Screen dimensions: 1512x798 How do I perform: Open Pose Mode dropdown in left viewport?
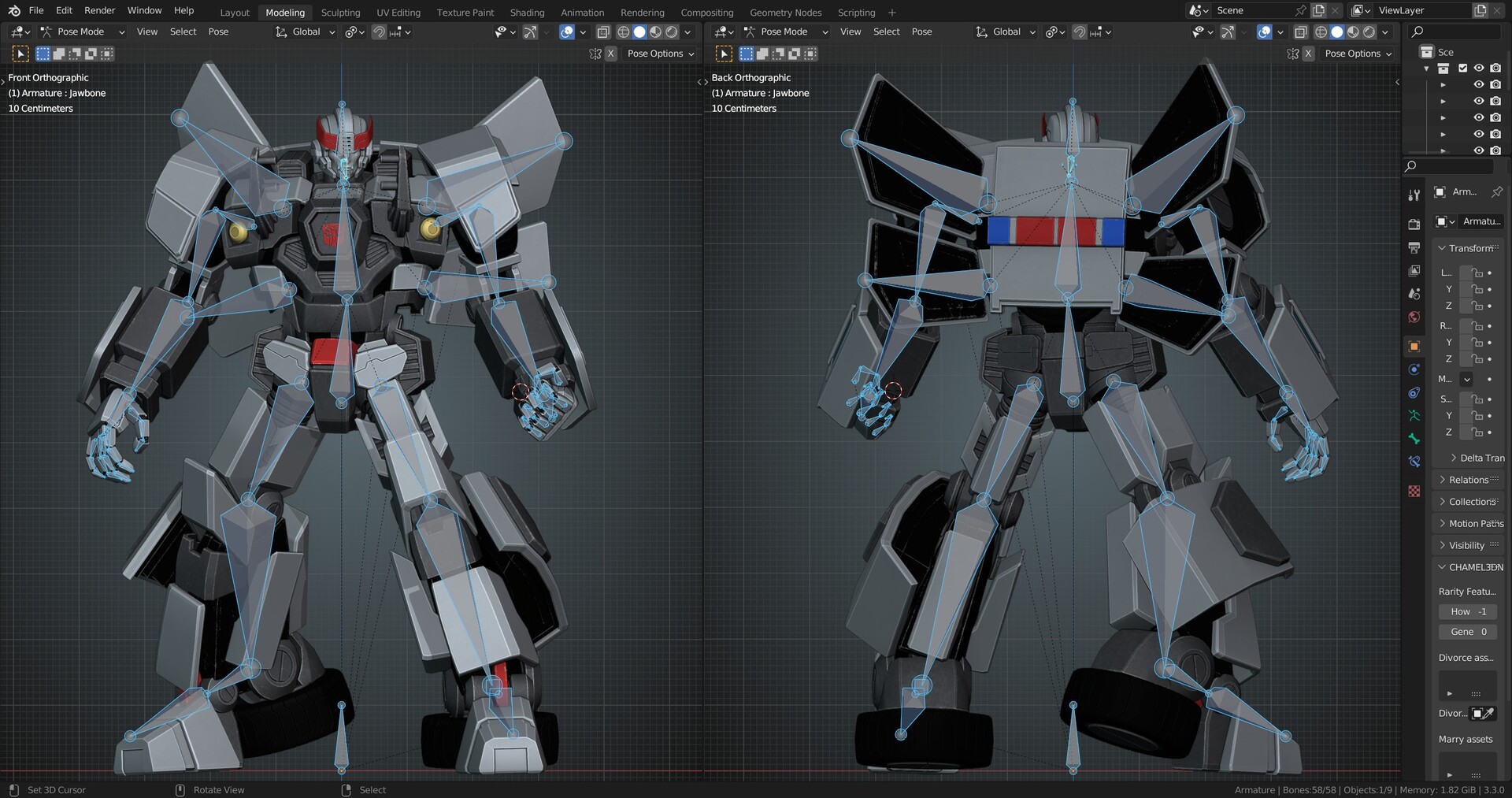[x=83, y=32]
